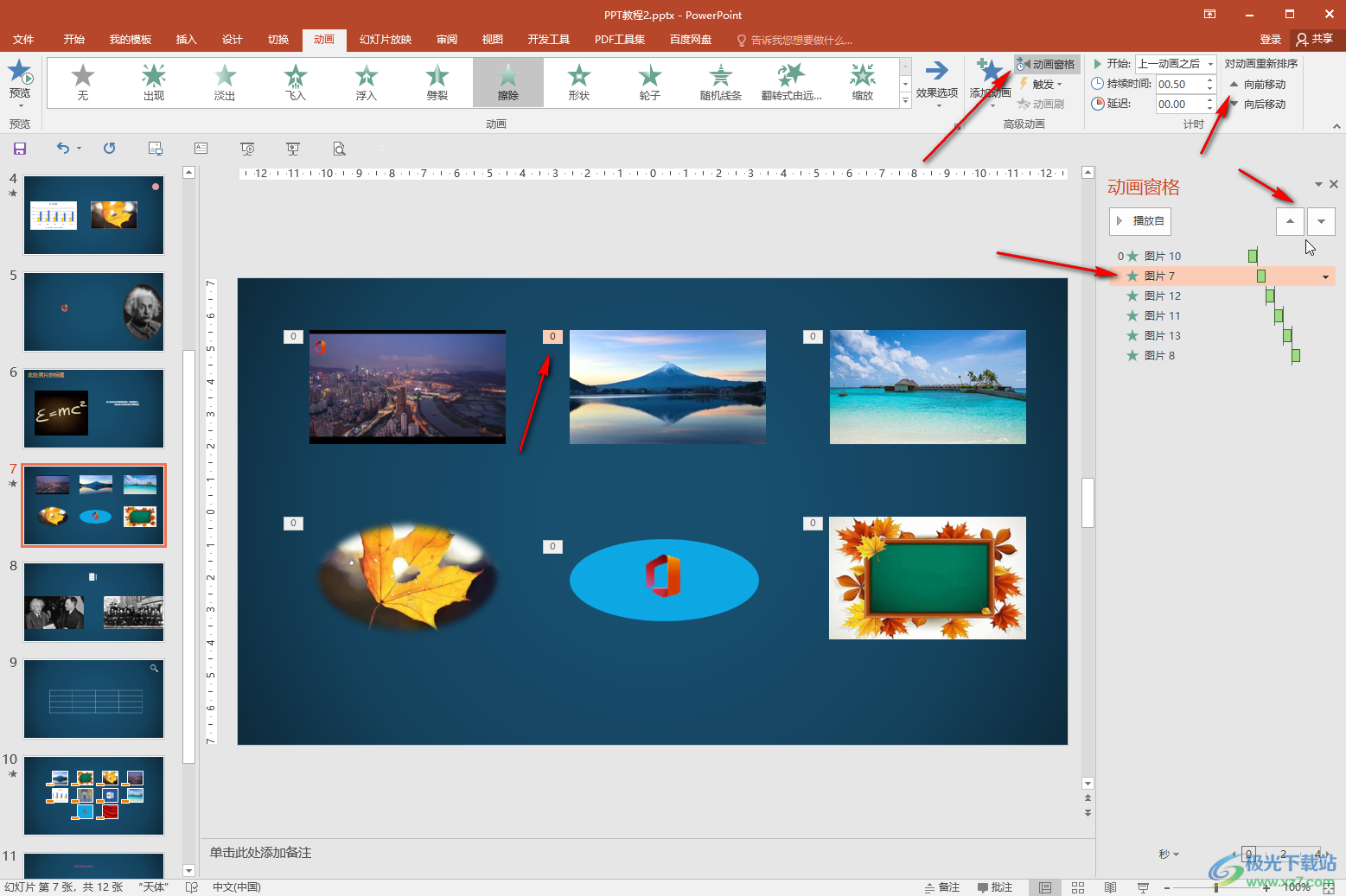1346x896 pixels.
Task: Open the 秒 seconds timeline dropdown
Action: tap(1168, 854)
